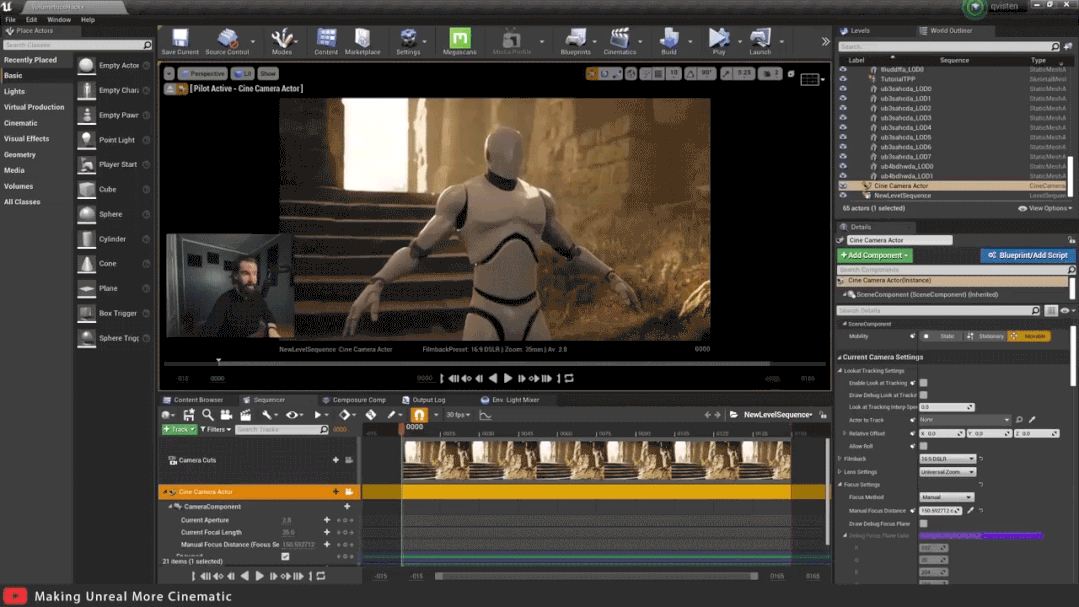Open the Lens Settings Universal Zoom dropdown

948,472
